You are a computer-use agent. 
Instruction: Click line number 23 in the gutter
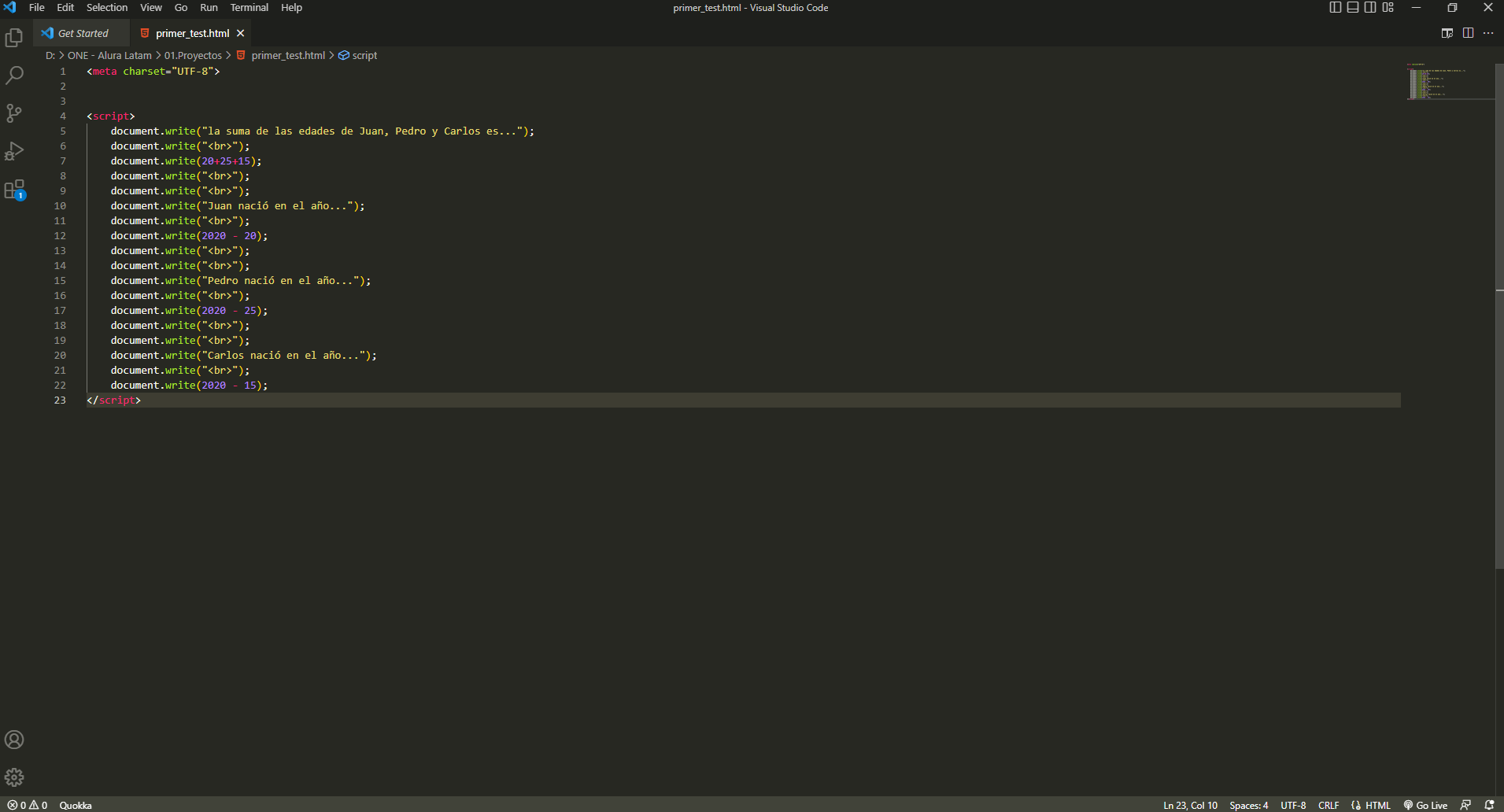(x=60, y=400)
